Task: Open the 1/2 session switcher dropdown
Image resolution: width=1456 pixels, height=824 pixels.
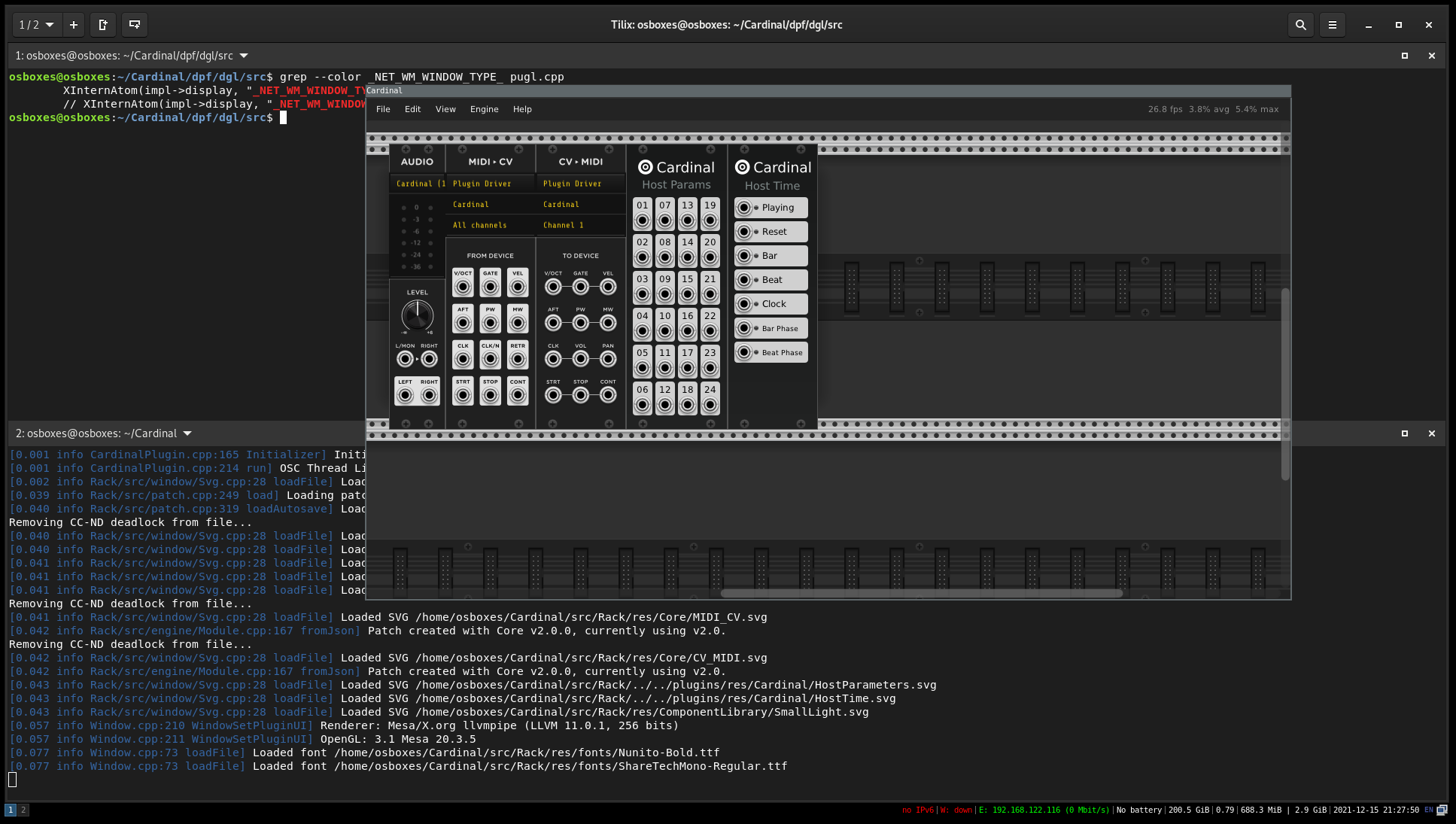Action: pos(36,25)
